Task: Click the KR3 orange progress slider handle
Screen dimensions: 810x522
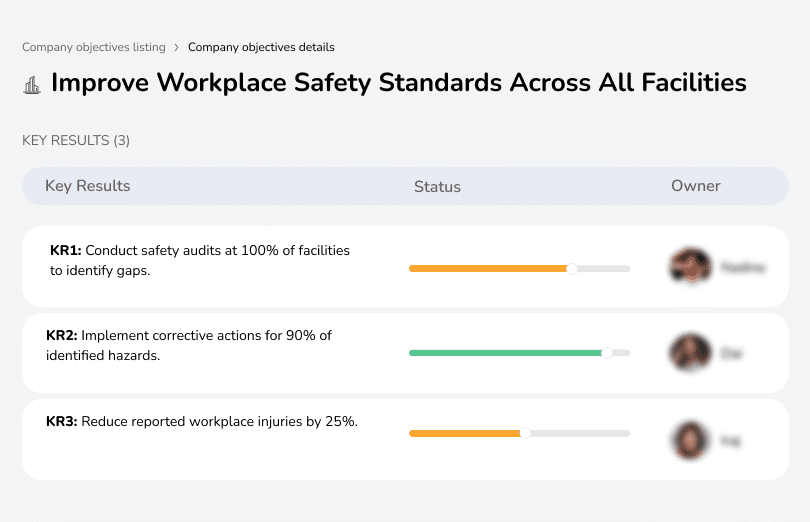Action: pyautogui.click(x=525, y=433)
